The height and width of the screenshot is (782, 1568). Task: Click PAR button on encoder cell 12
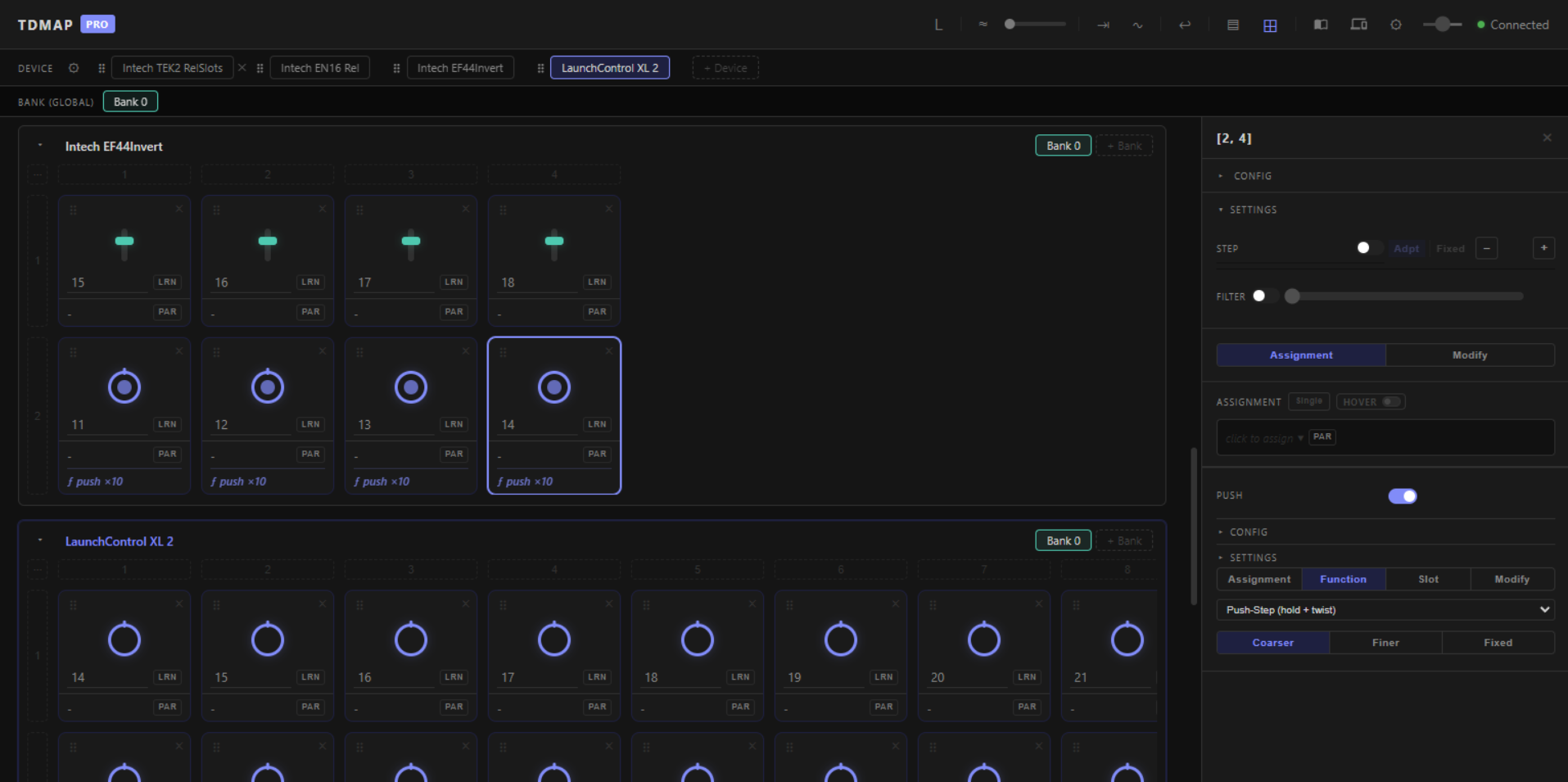point(310,454)
